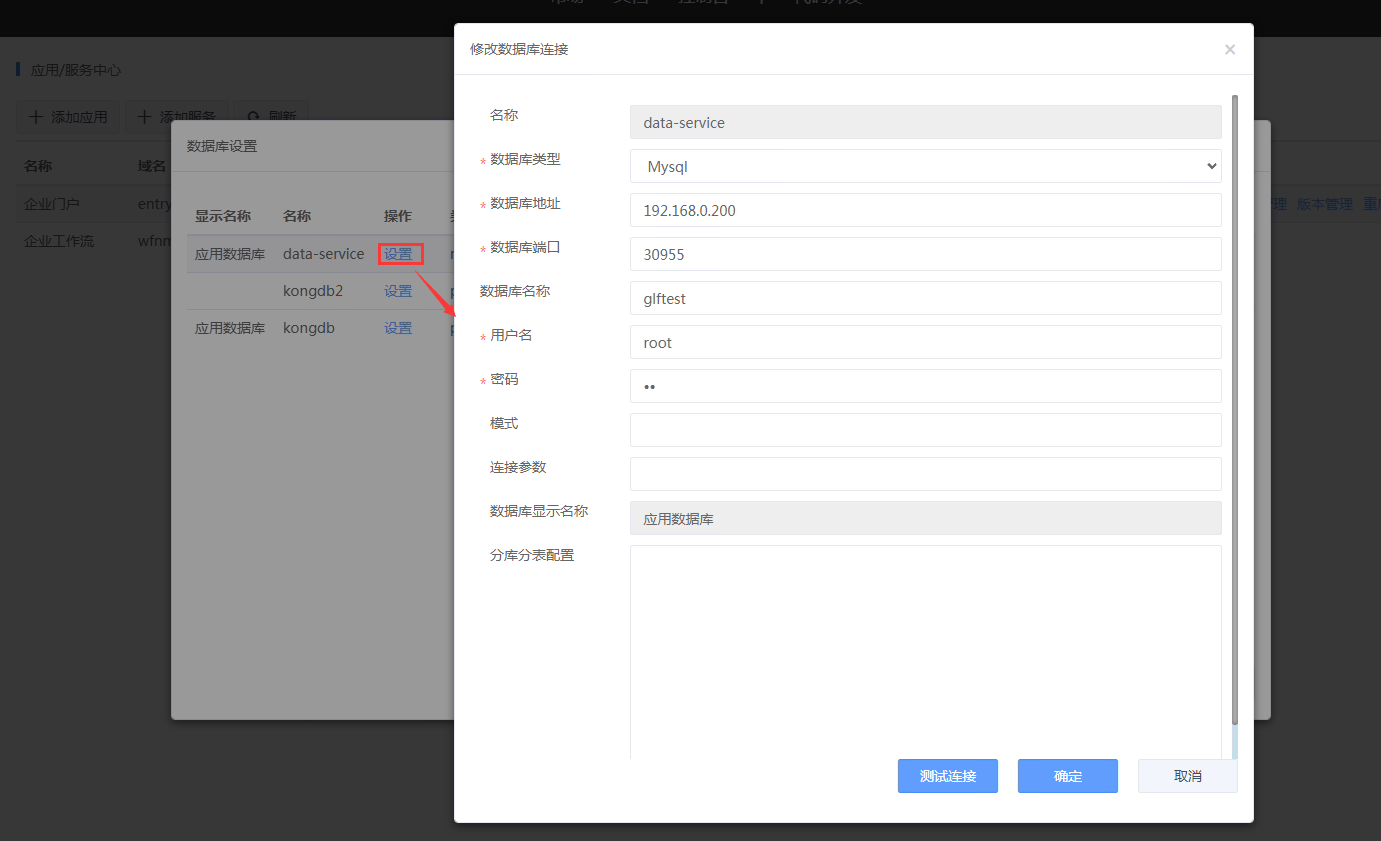The height and width of the screenshot is (841, 1381).
Task: Close the 修改数据库连接 dialog with X
Action: [1229, 49]
